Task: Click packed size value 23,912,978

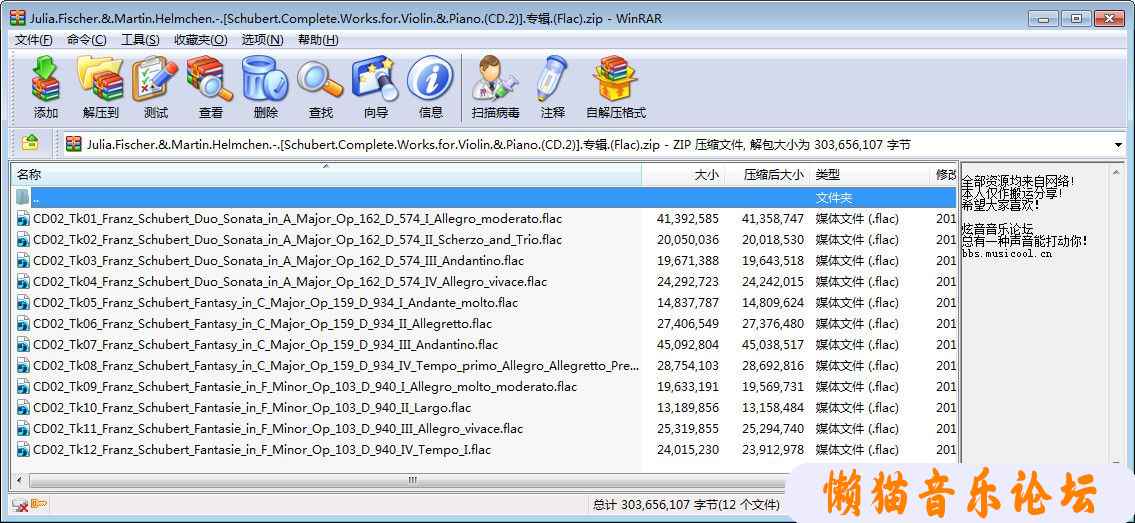Action: [772, 449]
